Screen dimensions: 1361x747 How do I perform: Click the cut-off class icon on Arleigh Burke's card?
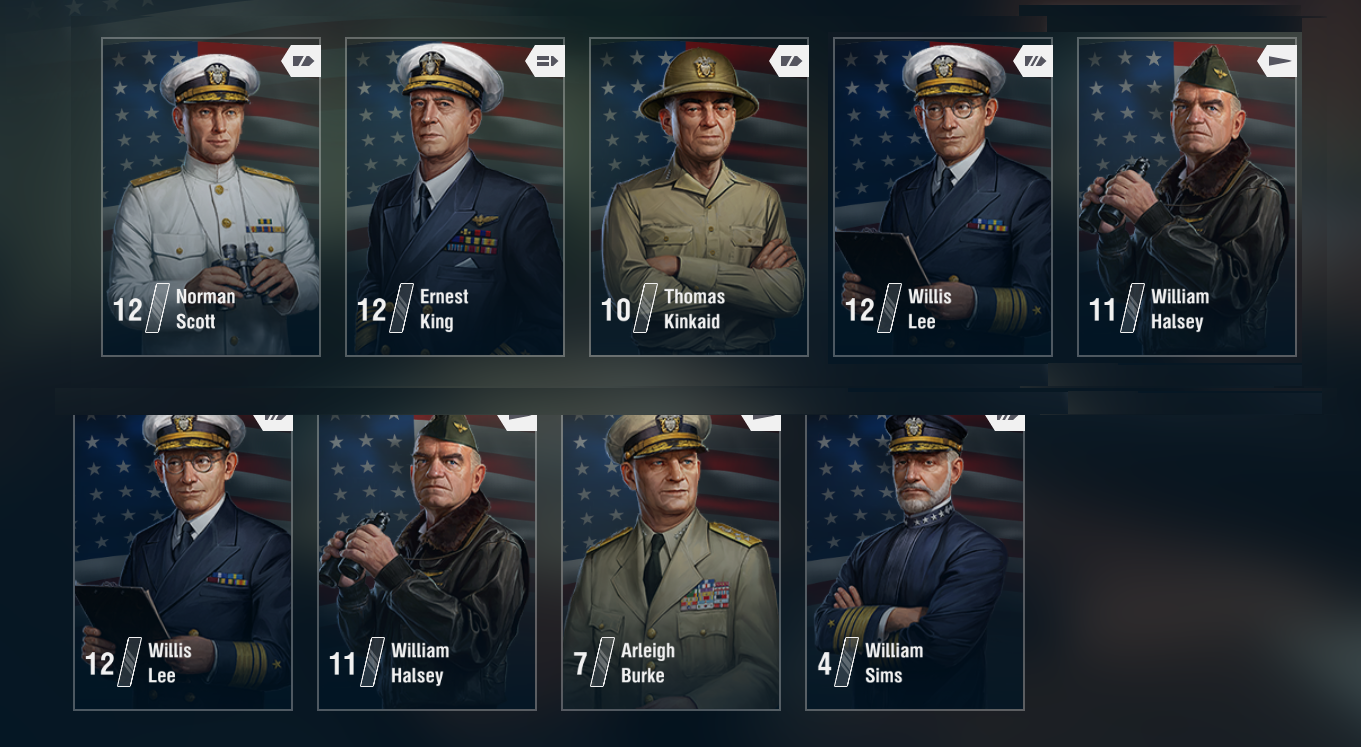tap(761, 423)
